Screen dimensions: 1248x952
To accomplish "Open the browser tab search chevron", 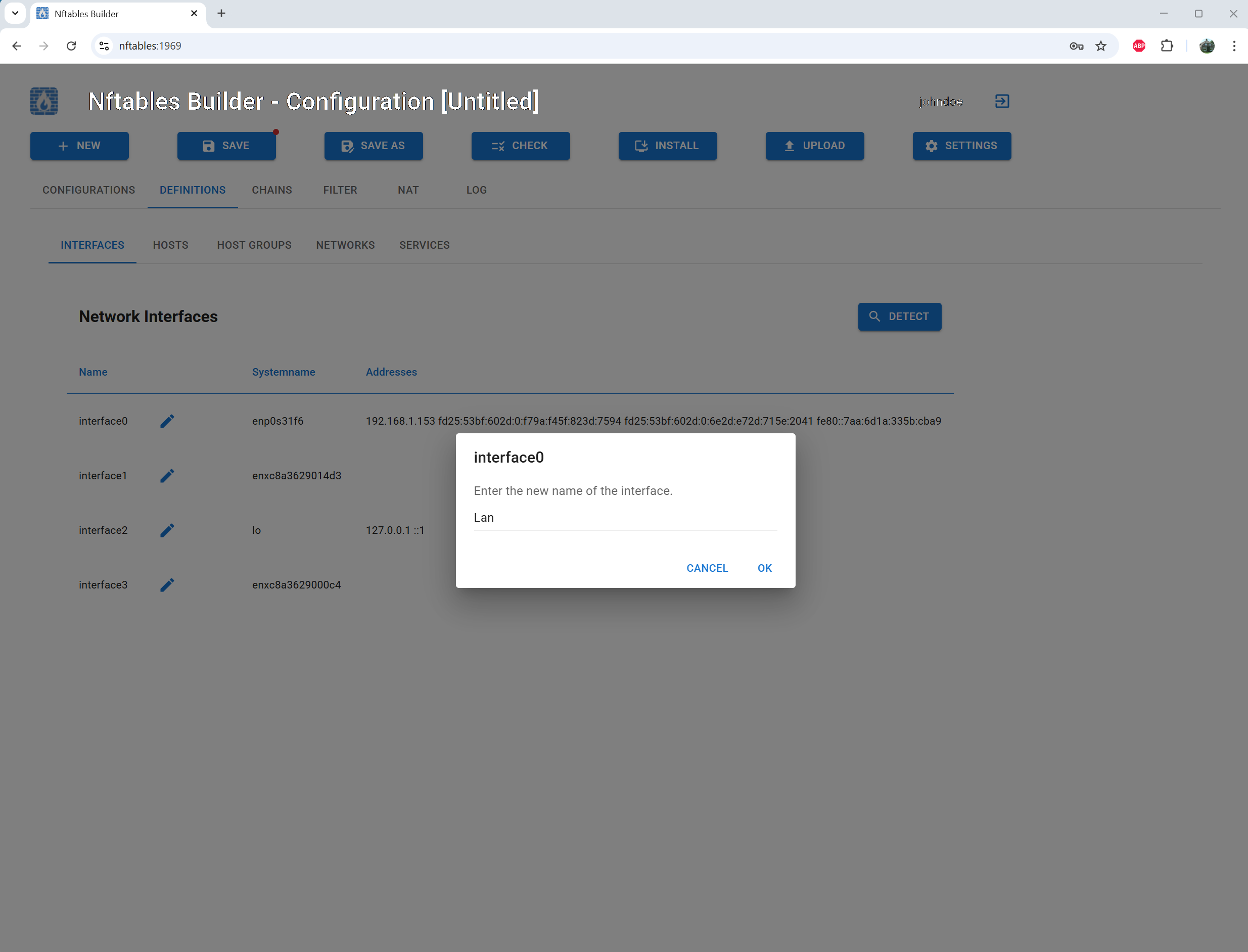I will [x=15, y=13].
